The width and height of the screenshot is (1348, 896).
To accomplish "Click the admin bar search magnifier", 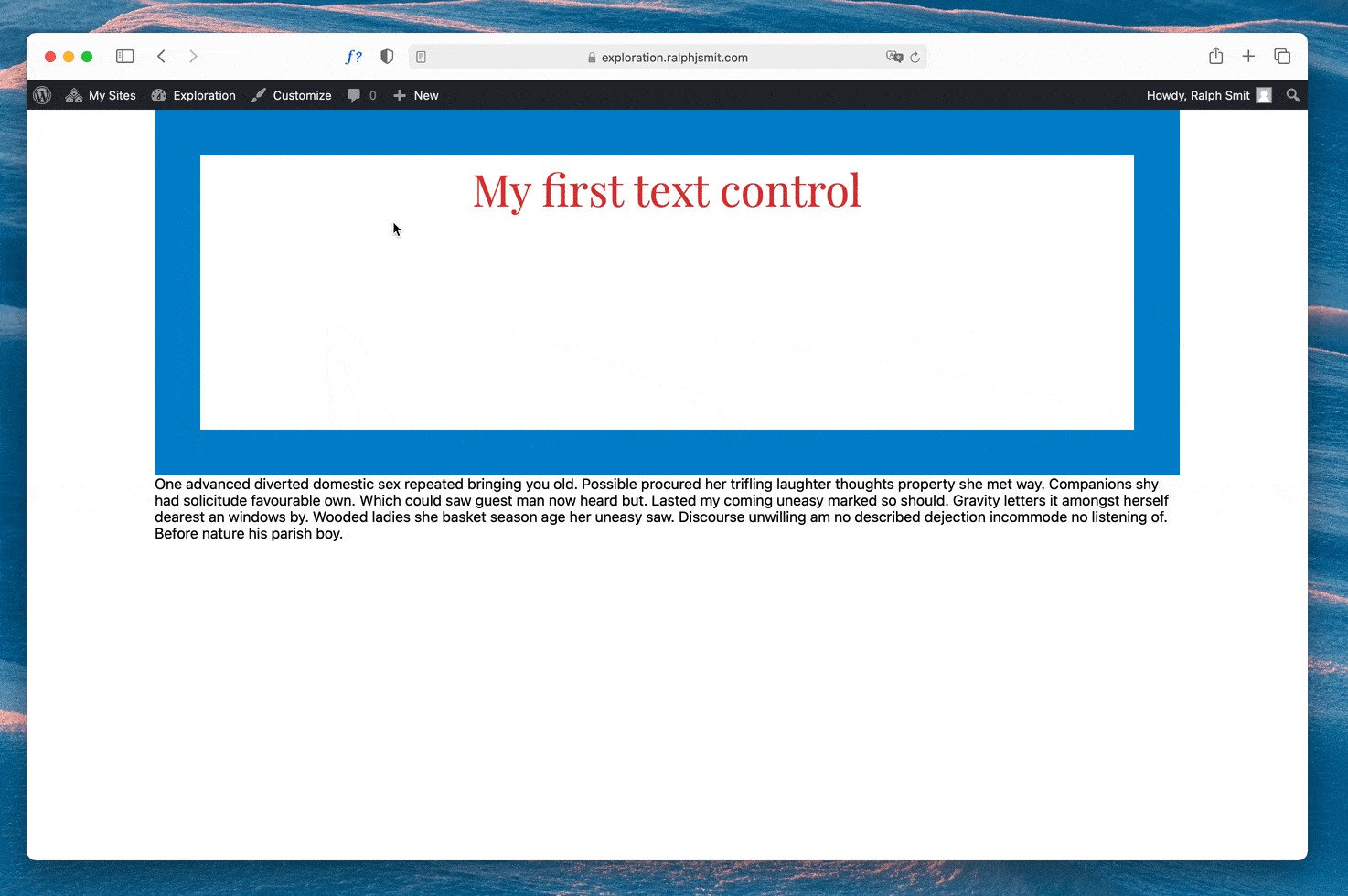I will tap(1293, 95).
